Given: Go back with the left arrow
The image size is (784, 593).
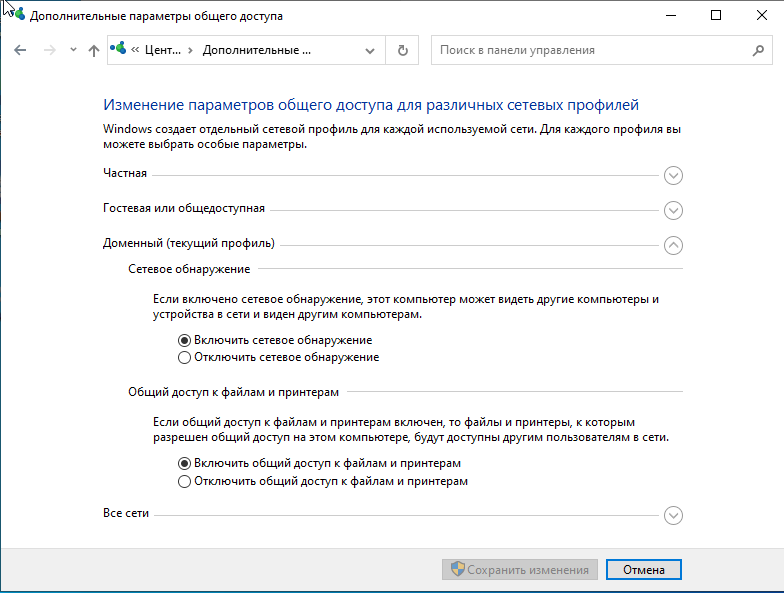Looking at the screenshot, I should pyautogui.click(x=20, y=50).
